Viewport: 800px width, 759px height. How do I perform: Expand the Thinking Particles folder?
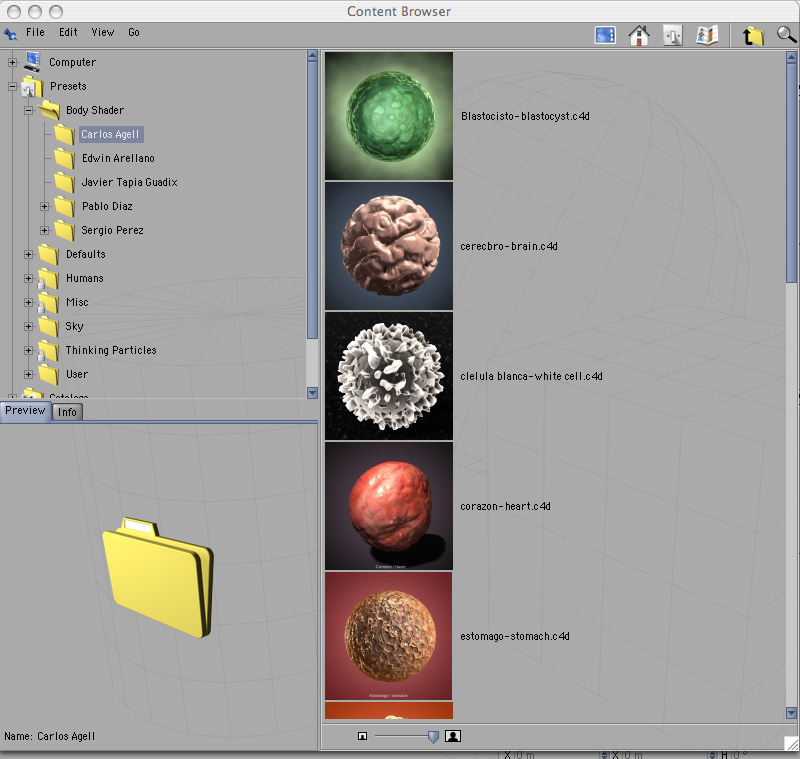click(x=29, y=350)
